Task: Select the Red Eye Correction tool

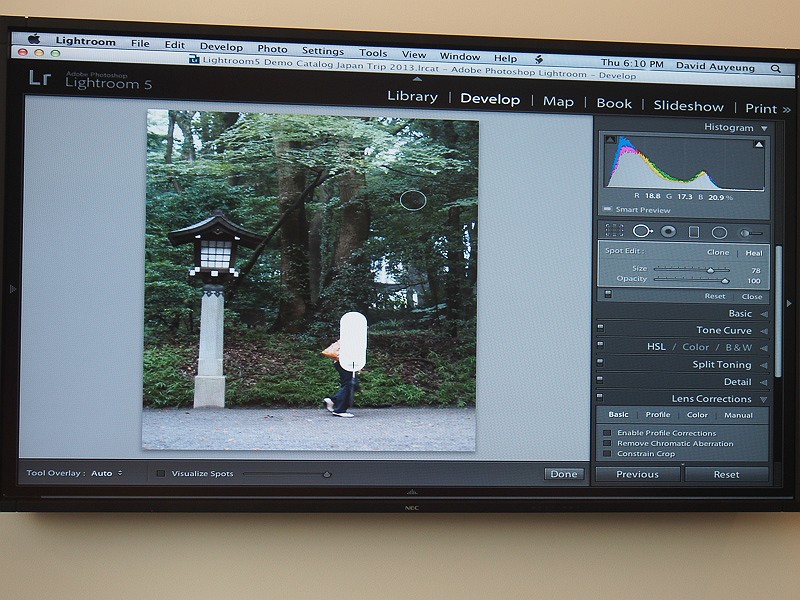Action: click(668, 232)
